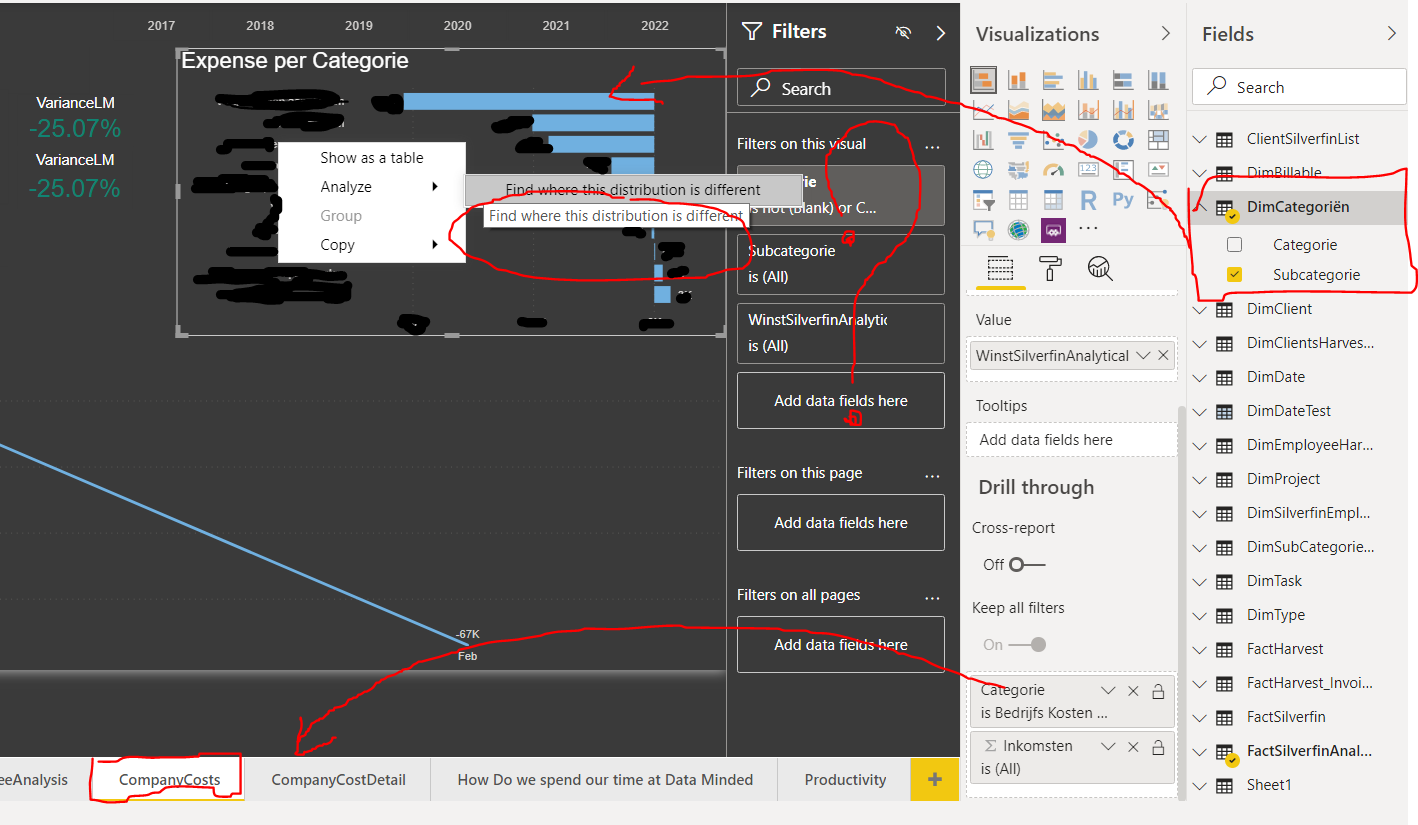Screen dimensions: 1418x825
Task: Lock the Inkomsten drill-through filter
Action: coord(1158,747)
